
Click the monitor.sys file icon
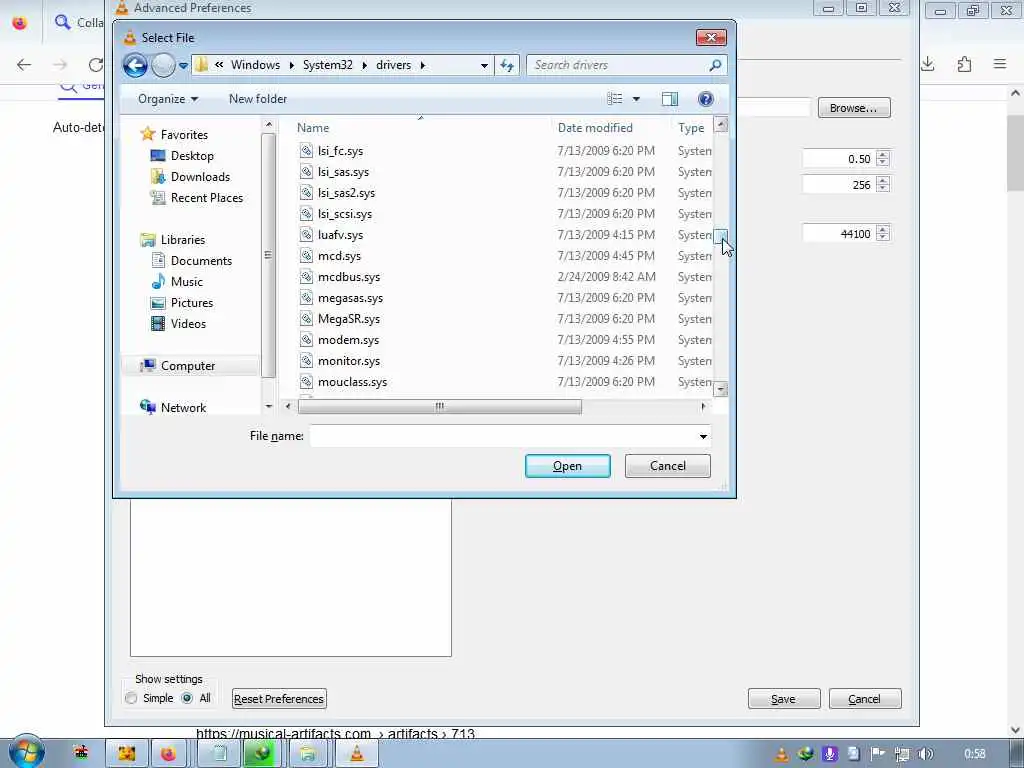click(x=306, y=360)
